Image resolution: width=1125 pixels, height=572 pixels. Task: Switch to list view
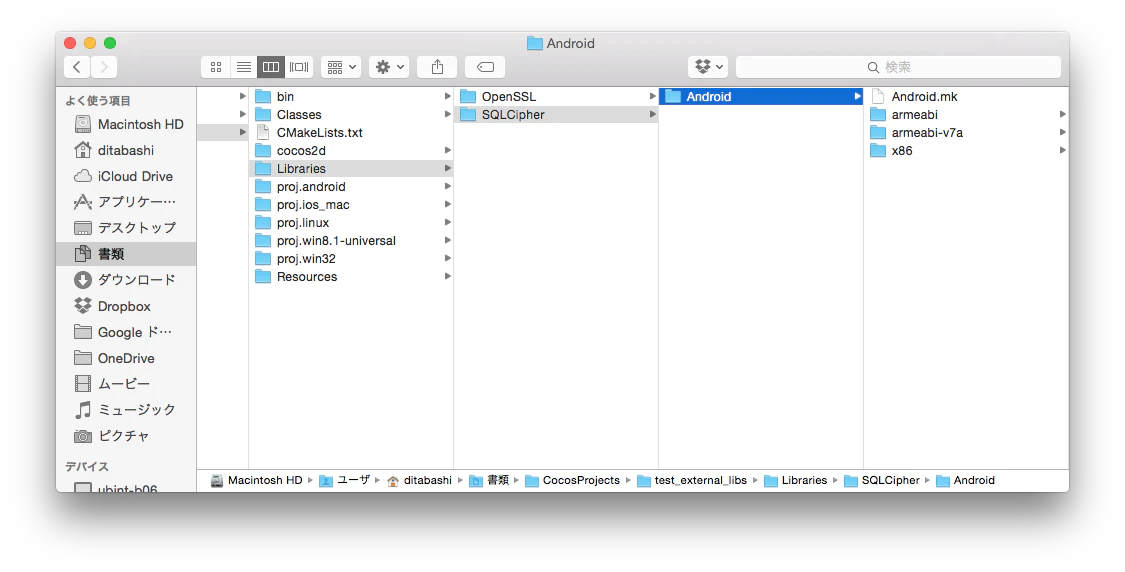[243, 67]
